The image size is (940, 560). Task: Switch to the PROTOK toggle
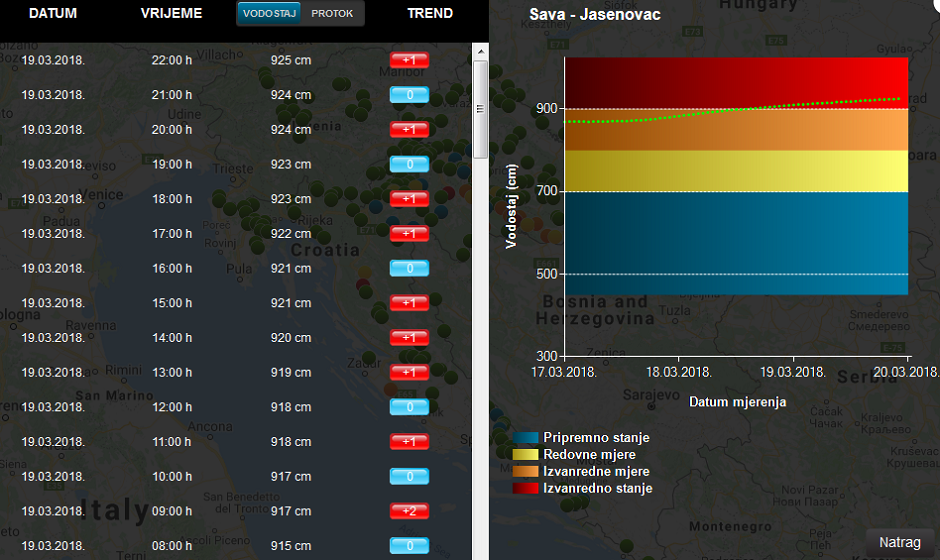[x=332, y=14]
